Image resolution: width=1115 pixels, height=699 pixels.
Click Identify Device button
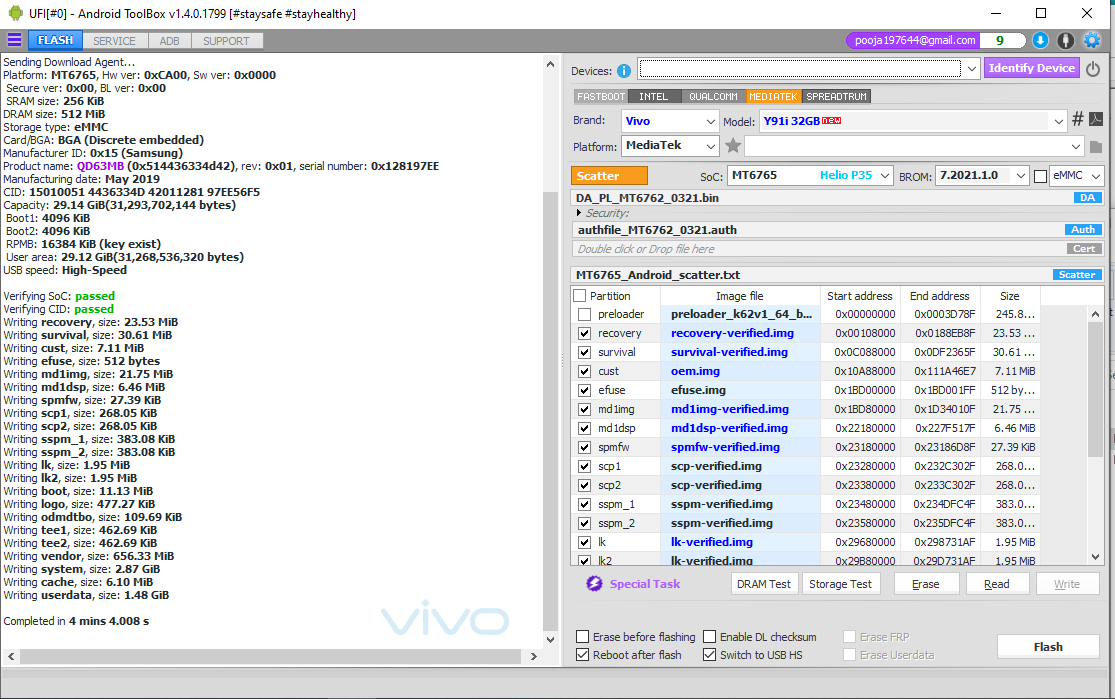[1031, 68]
